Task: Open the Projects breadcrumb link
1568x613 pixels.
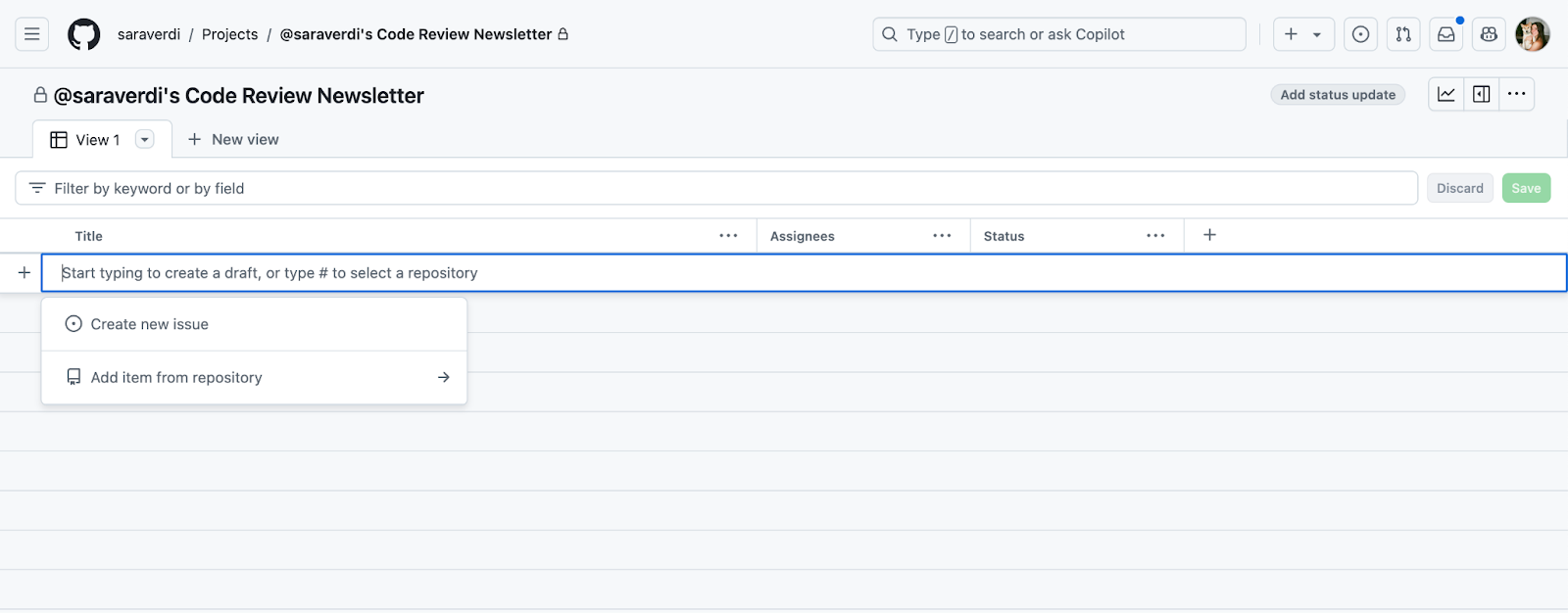Action: [x=229, y=34]
